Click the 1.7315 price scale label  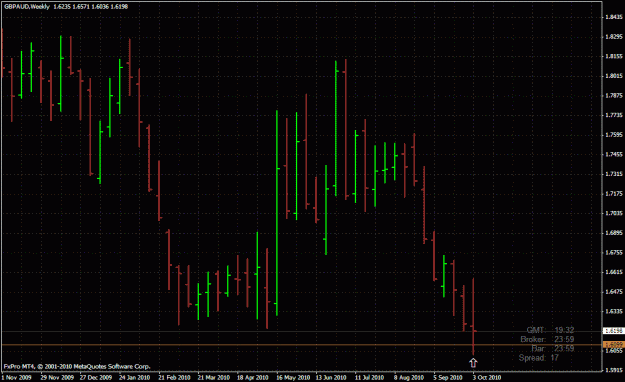[x=613, y=174]
